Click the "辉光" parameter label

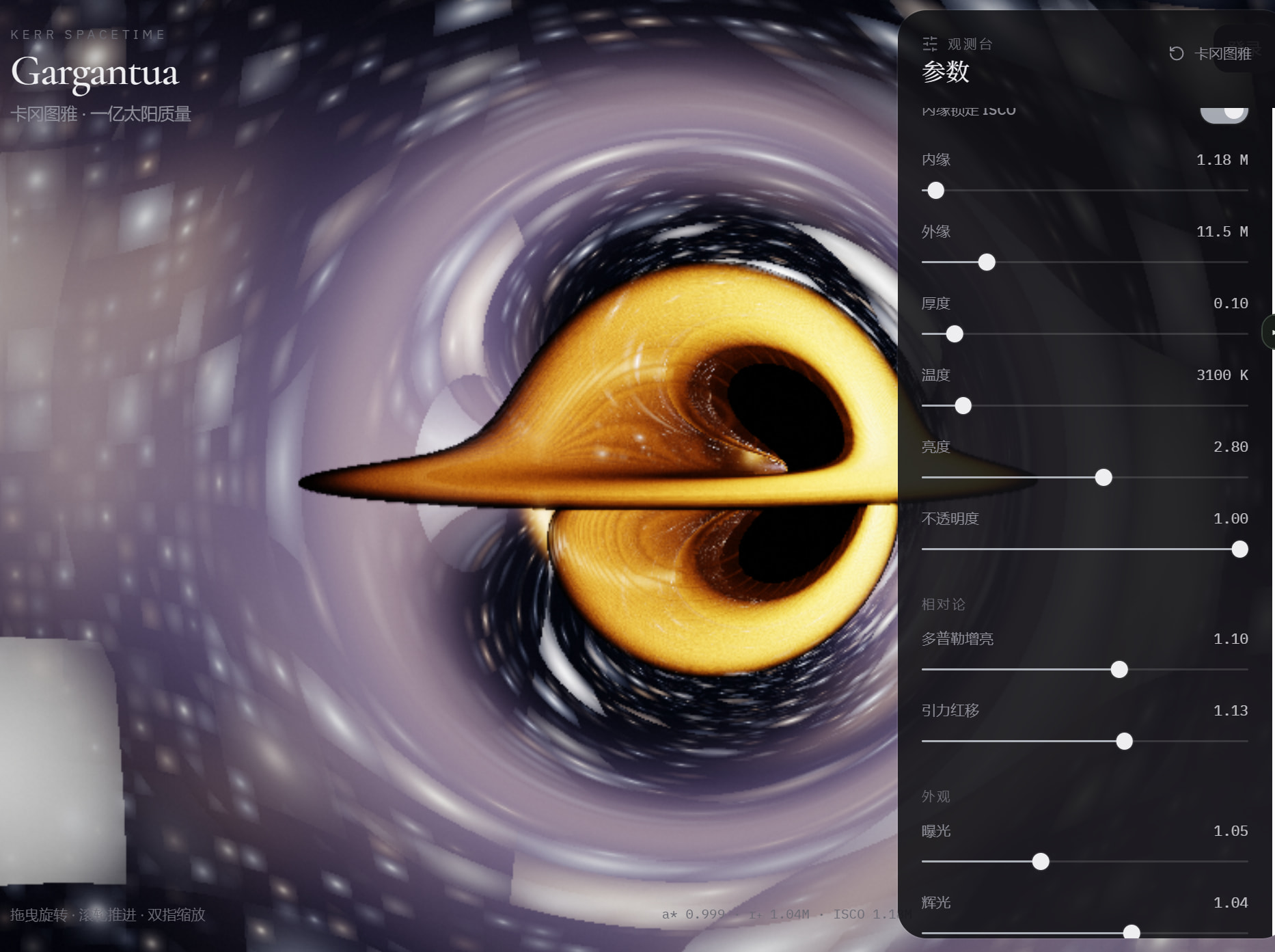tap(936, 903)
